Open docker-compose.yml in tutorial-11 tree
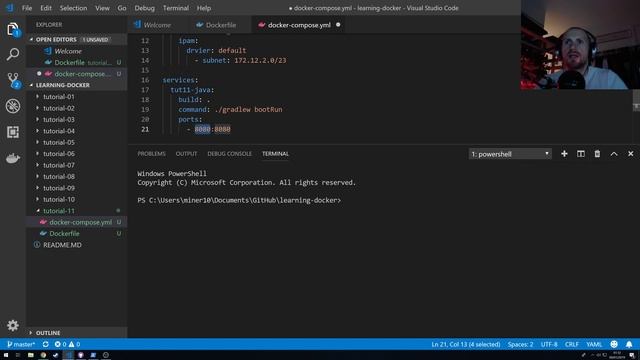 click(77, 222)
